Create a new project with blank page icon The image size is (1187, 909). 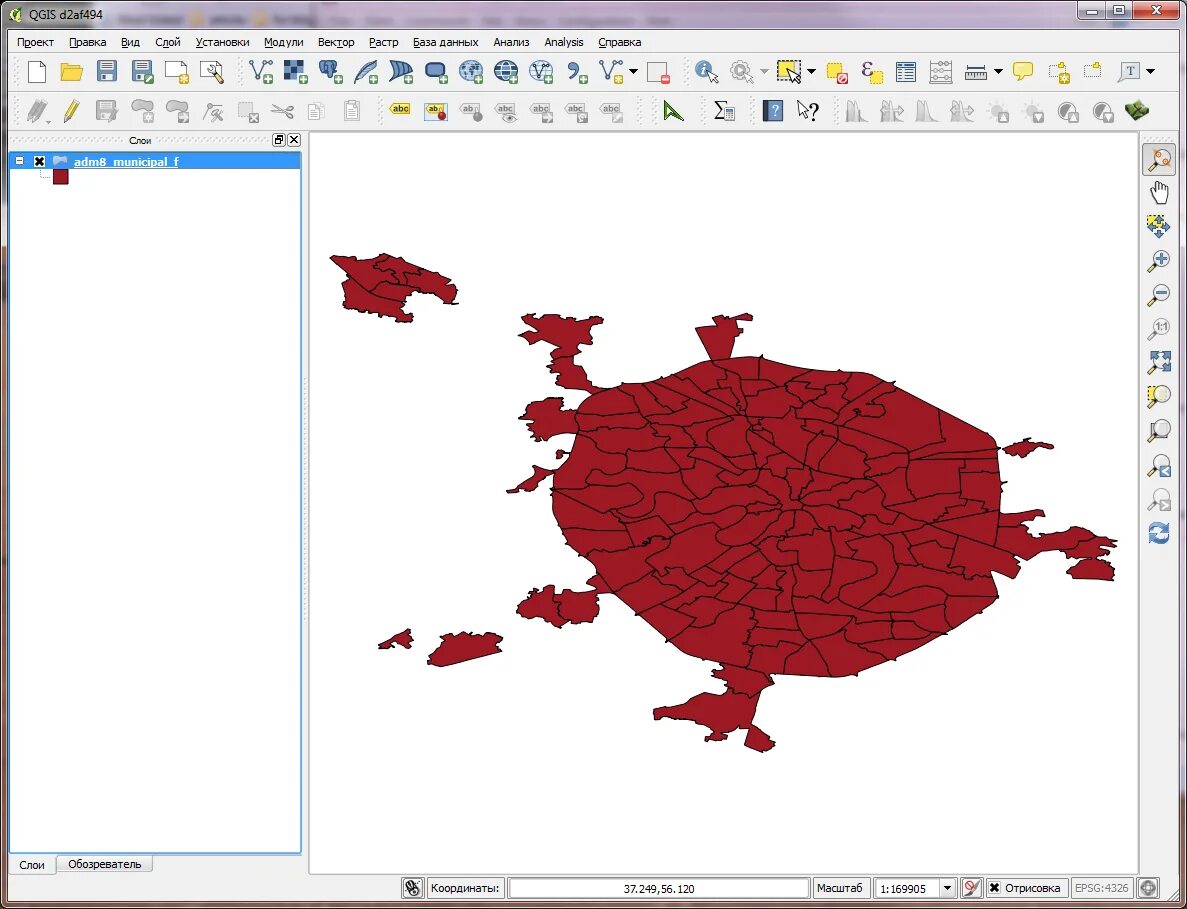[x=36, y=72]
